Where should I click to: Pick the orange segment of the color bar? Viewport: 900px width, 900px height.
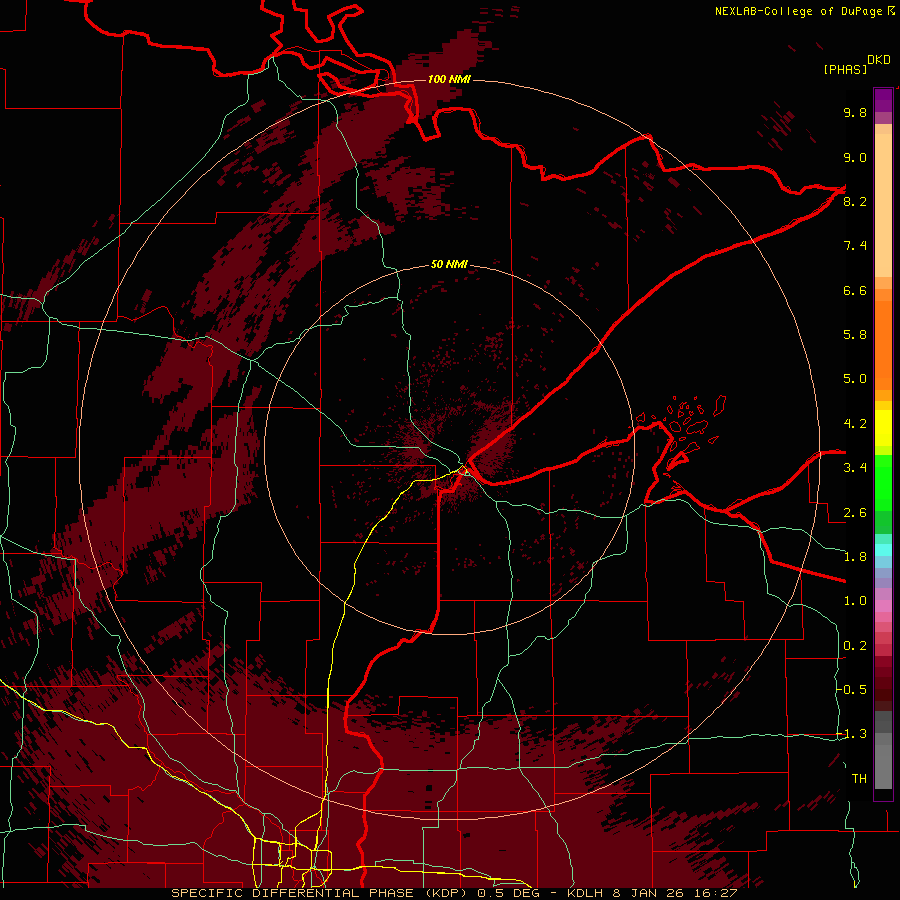tap(883, 345)
